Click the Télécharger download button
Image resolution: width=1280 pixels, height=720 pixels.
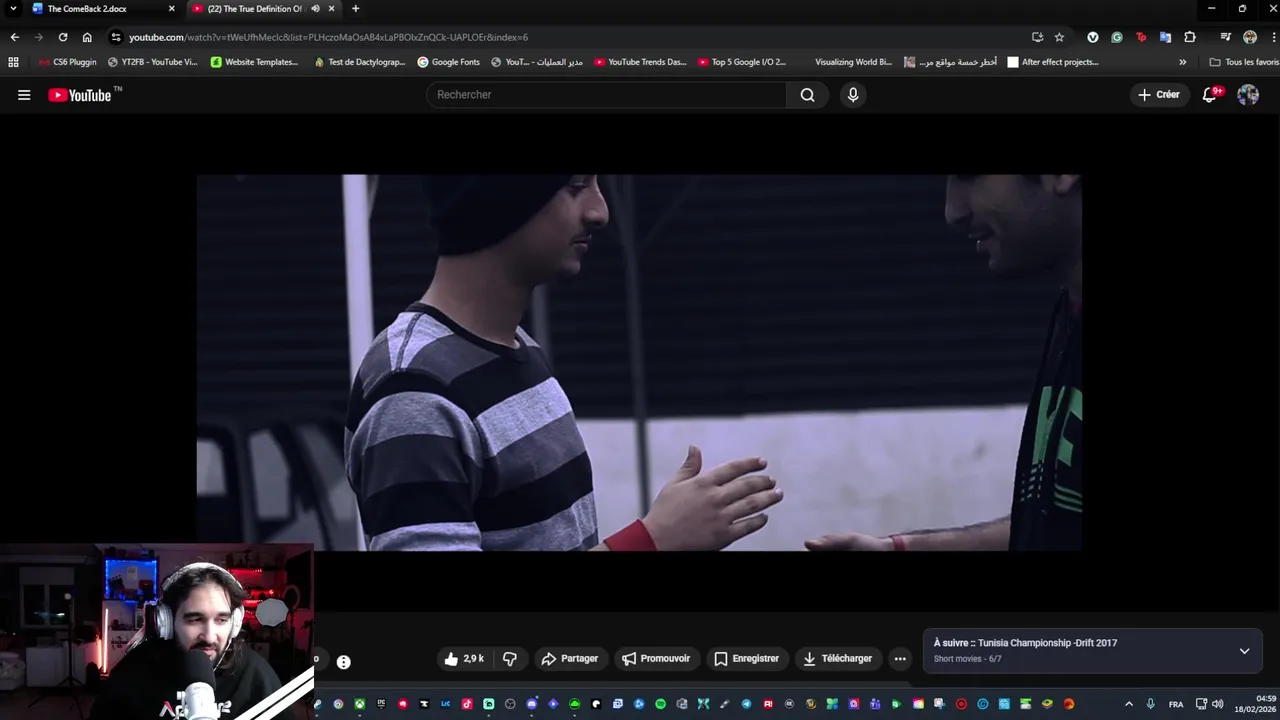[x=838, y=659]
